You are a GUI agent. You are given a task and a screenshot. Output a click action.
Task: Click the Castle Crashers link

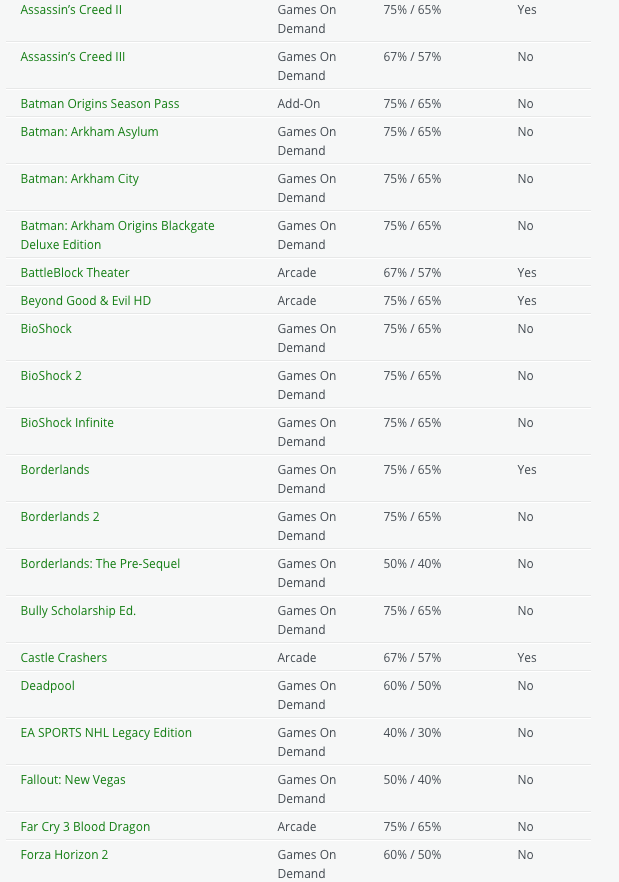click(x=64, y=658)
